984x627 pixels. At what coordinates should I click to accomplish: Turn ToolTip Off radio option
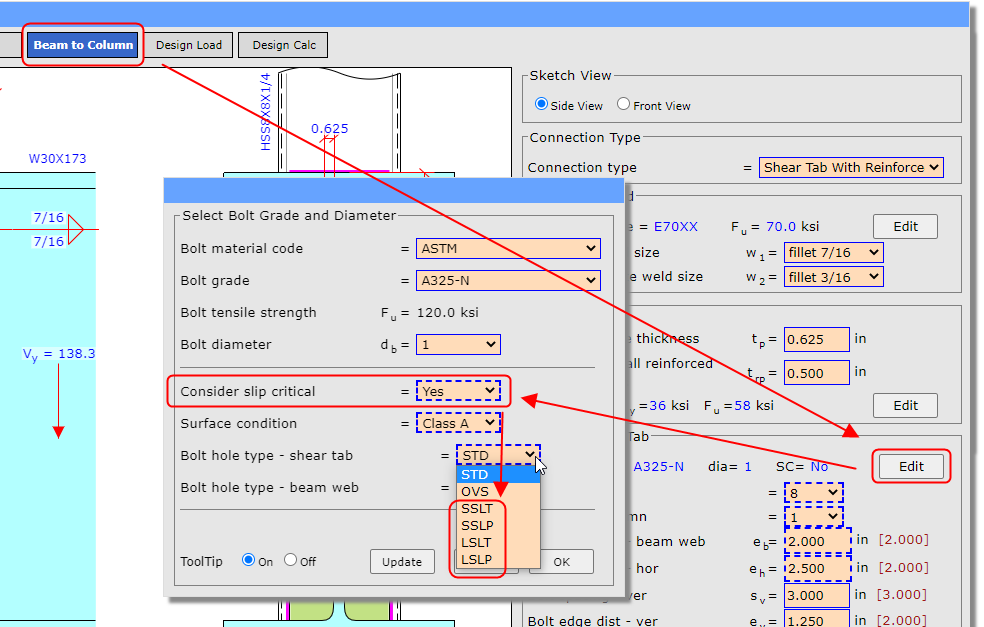point(291,561)
